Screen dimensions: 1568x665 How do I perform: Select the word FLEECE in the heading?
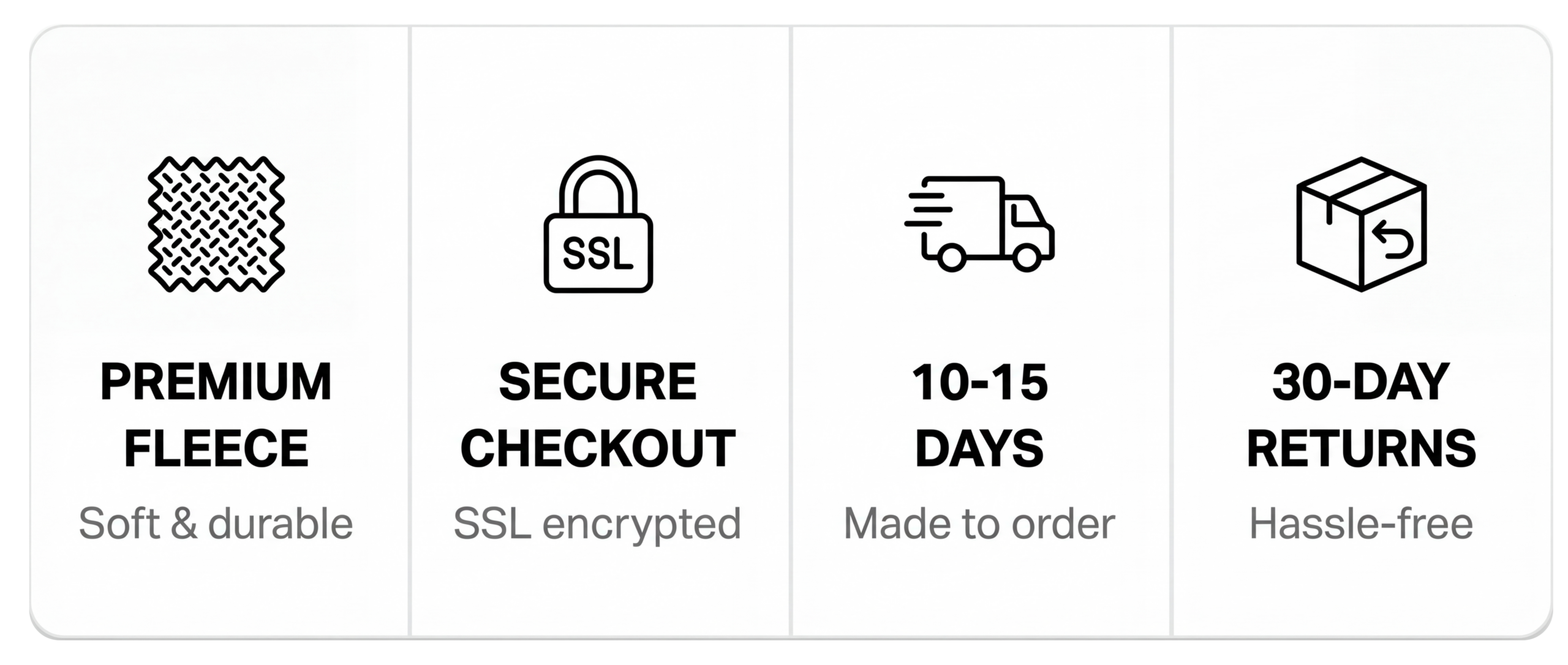point(216,448)
